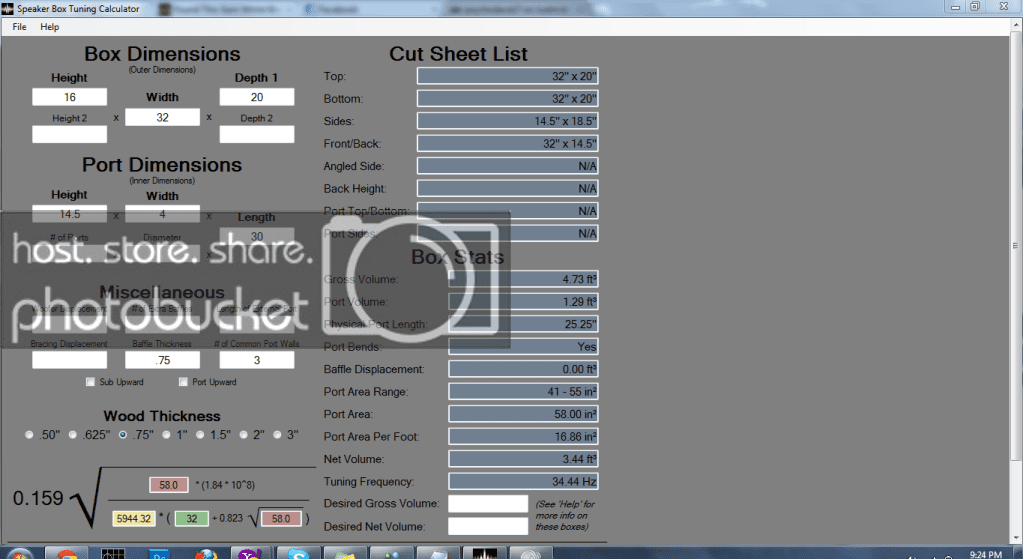The width and height of the screenshot is (1023, 559).
Task: Open Firefox from the taskbar
Action: tap(206, 554)
